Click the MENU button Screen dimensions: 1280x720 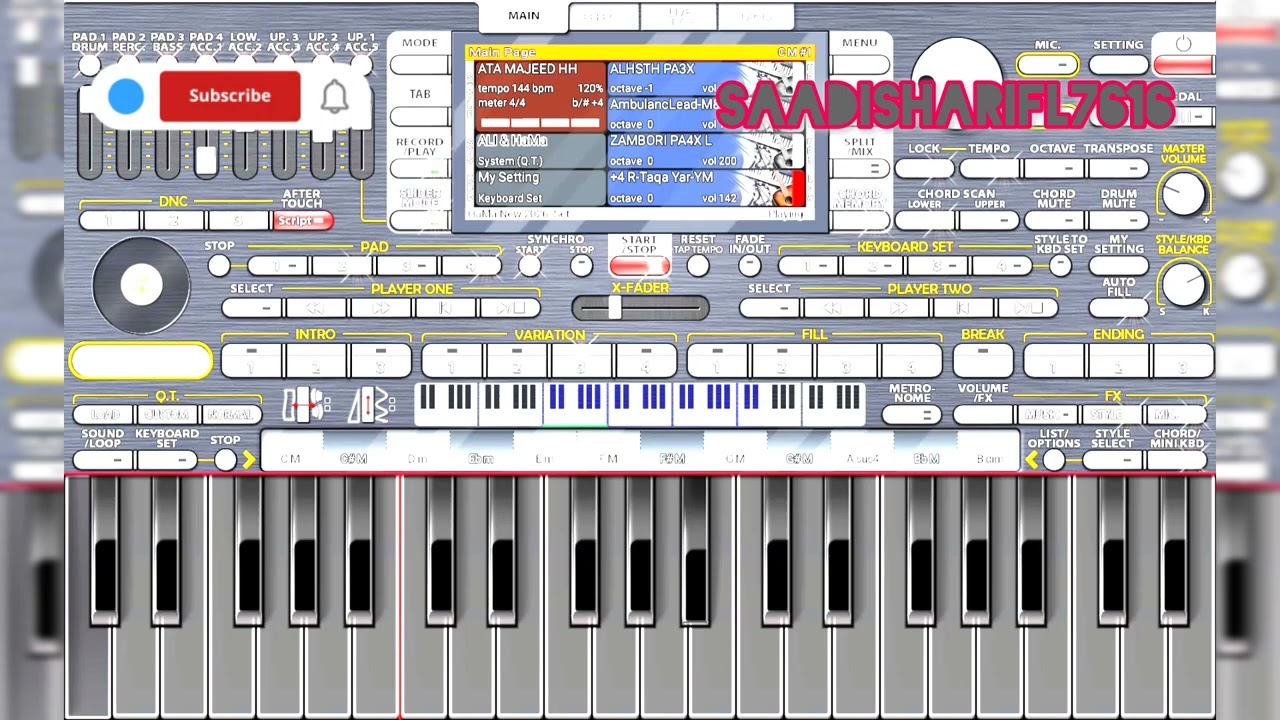point(859,65)
